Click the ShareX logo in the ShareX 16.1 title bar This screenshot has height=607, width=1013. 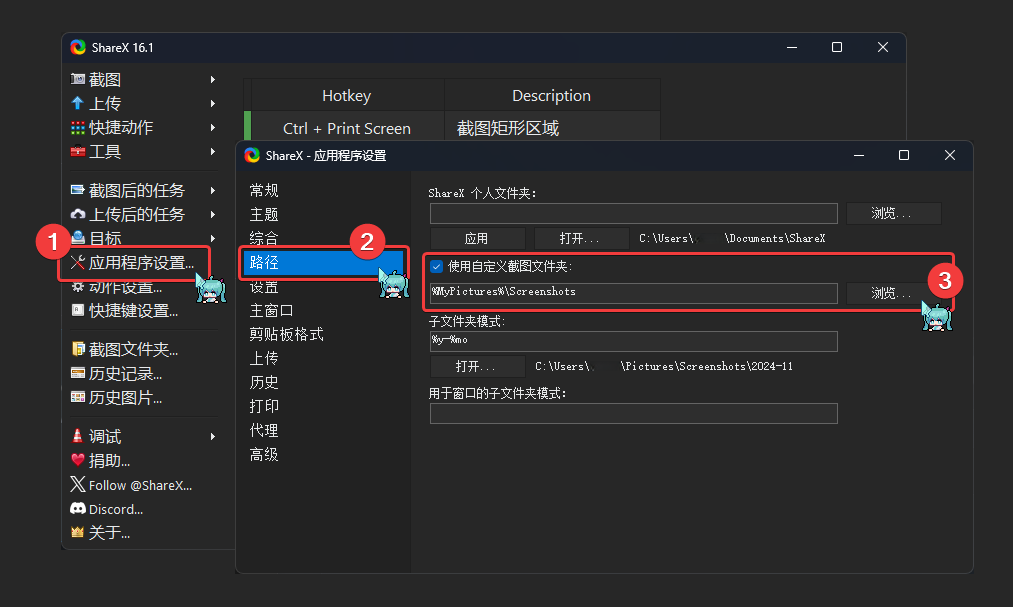click(78, 47)
